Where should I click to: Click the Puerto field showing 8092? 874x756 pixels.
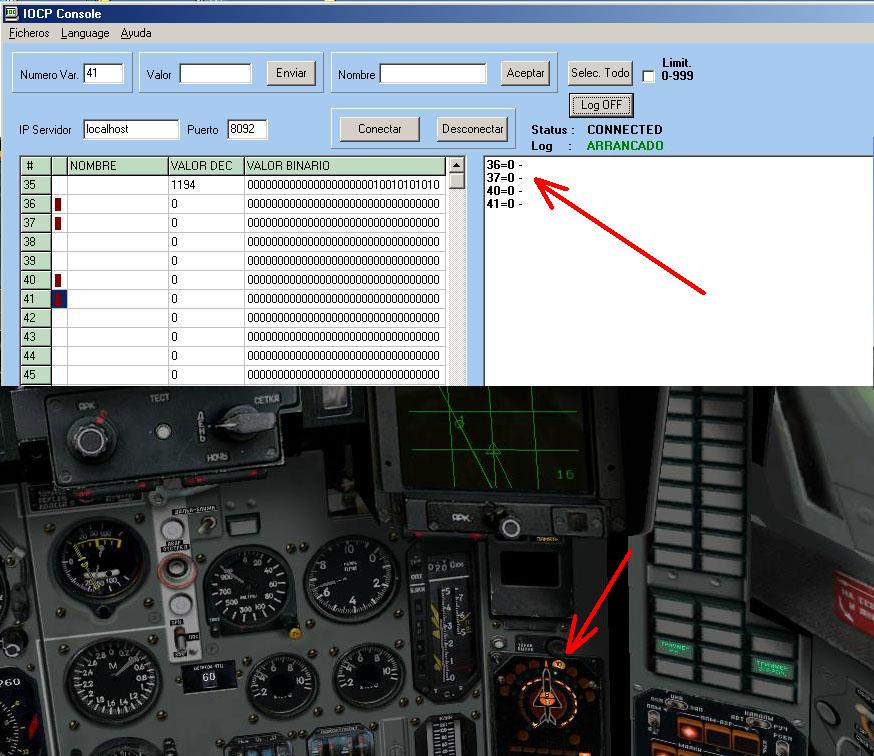pos(247,129)
